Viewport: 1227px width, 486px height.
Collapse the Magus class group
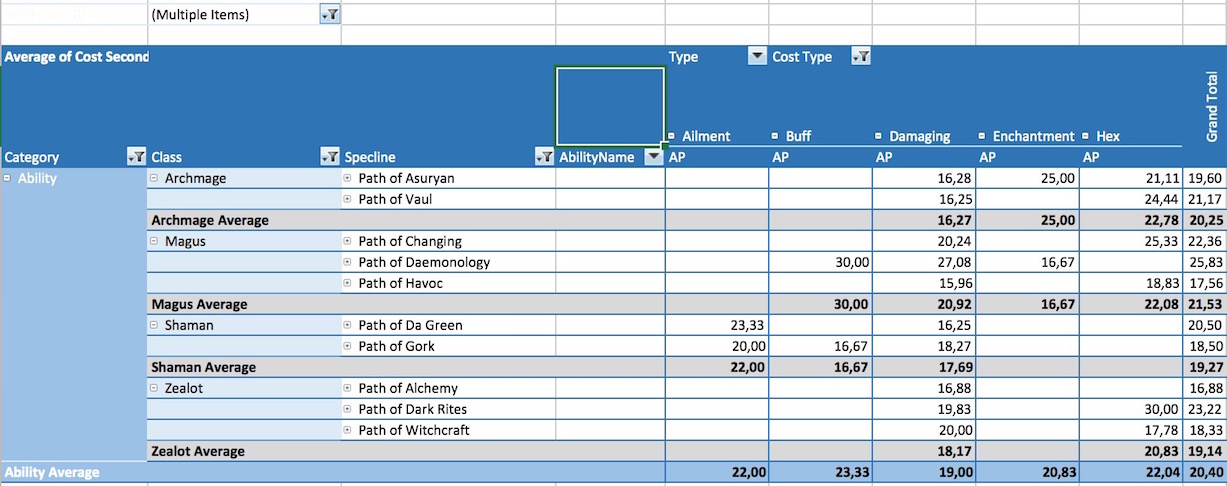pyautogui.click(x=154, y=241)
